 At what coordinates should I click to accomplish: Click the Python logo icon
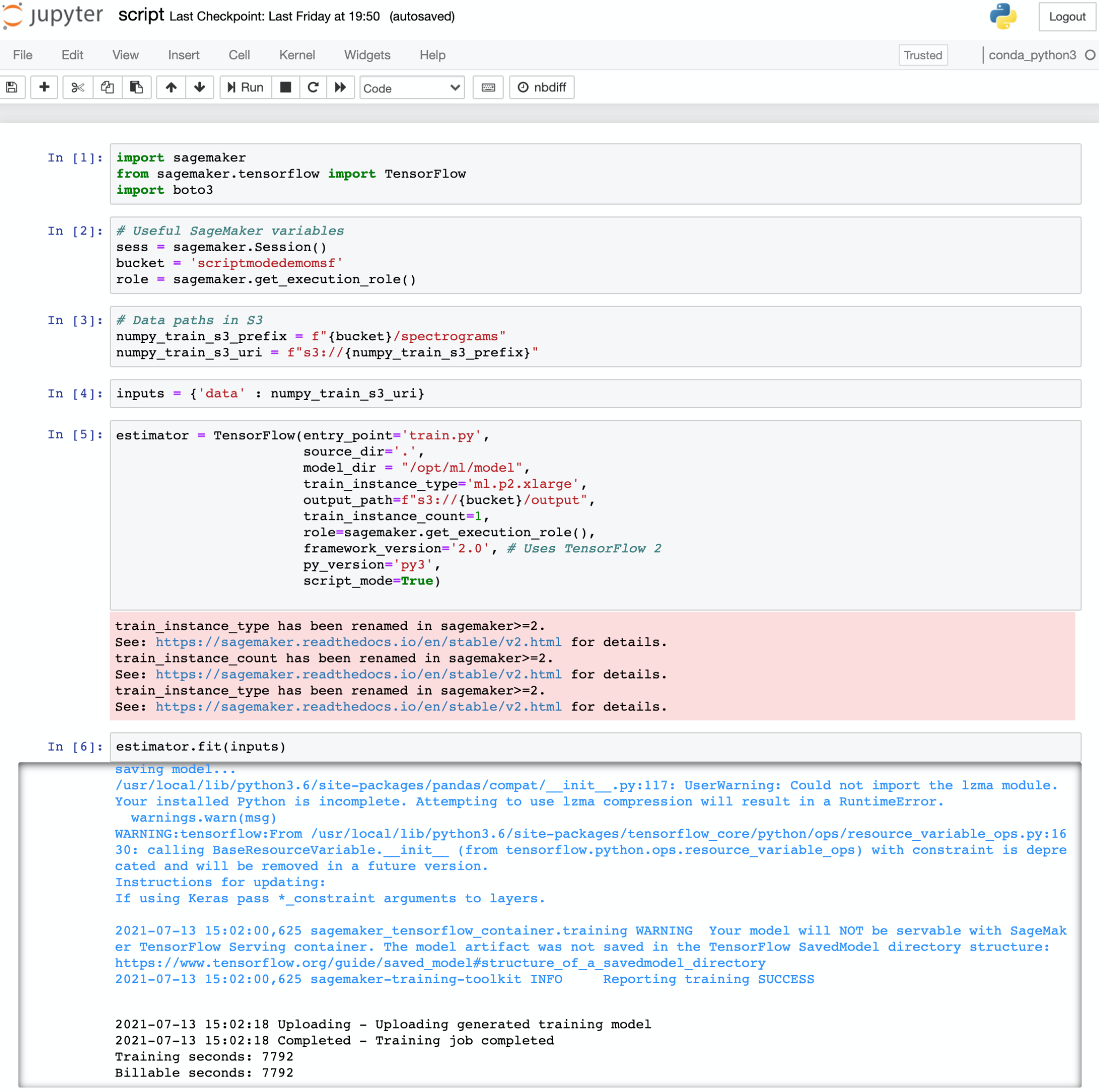pyautogui.click(x=1003, y=16)
